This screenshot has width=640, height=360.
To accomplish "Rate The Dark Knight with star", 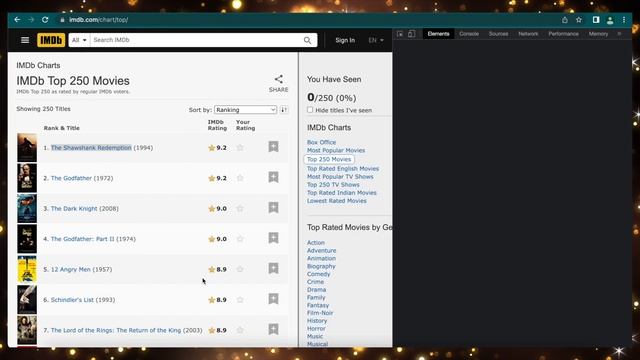I will (x=240, y=209).
